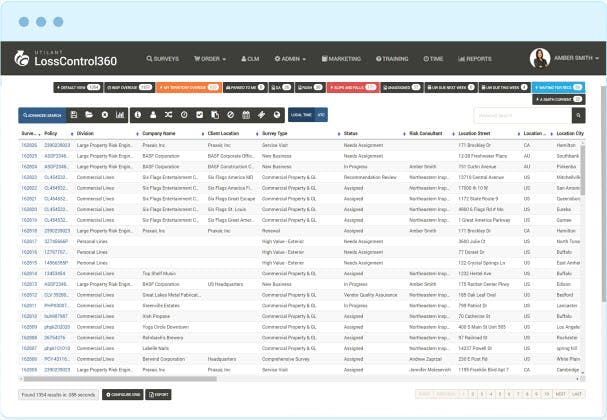Click the LossControl360 logo
This screenshot has width=607, height=420.
65,59
